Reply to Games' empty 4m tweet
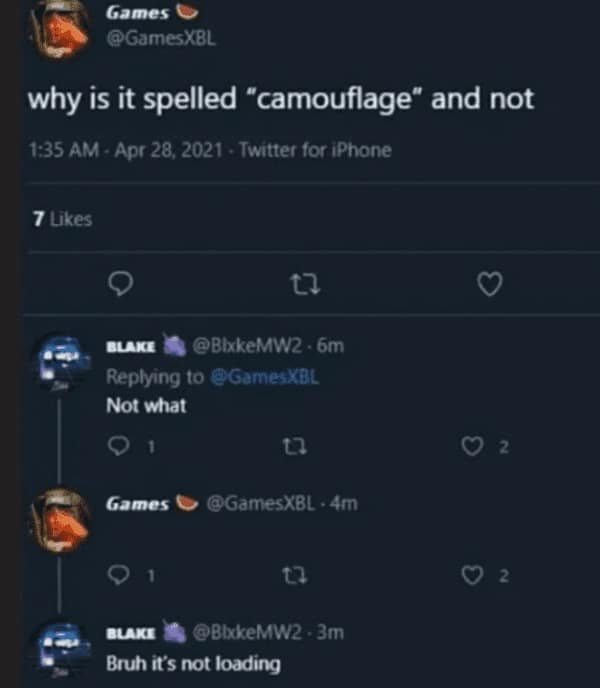Screen dimensions: 600x688 (x=119, y=575)
